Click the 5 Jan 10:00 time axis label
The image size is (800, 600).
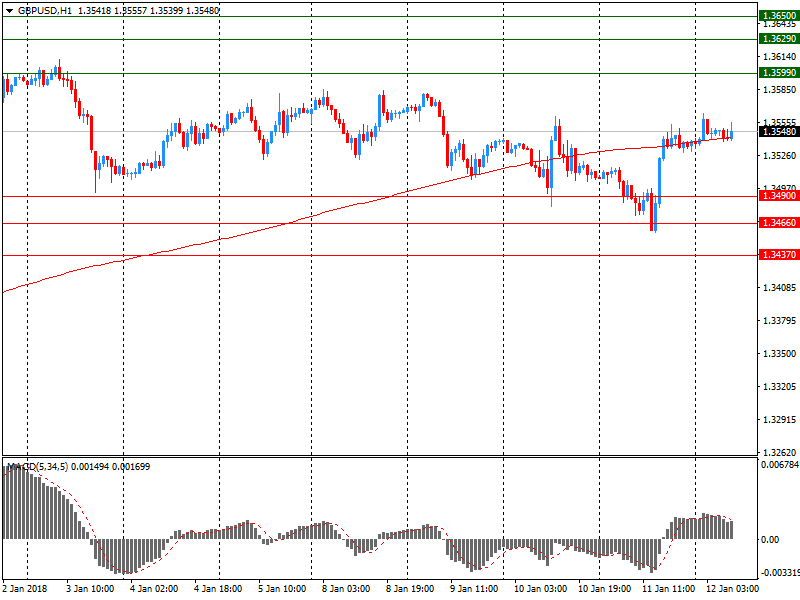pyautogui.click(x=282, y=588)
